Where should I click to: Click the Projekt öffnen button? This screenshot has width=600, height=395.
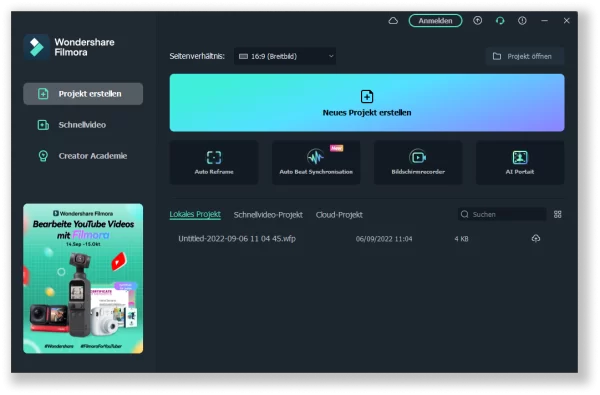[x=525, y=56]
